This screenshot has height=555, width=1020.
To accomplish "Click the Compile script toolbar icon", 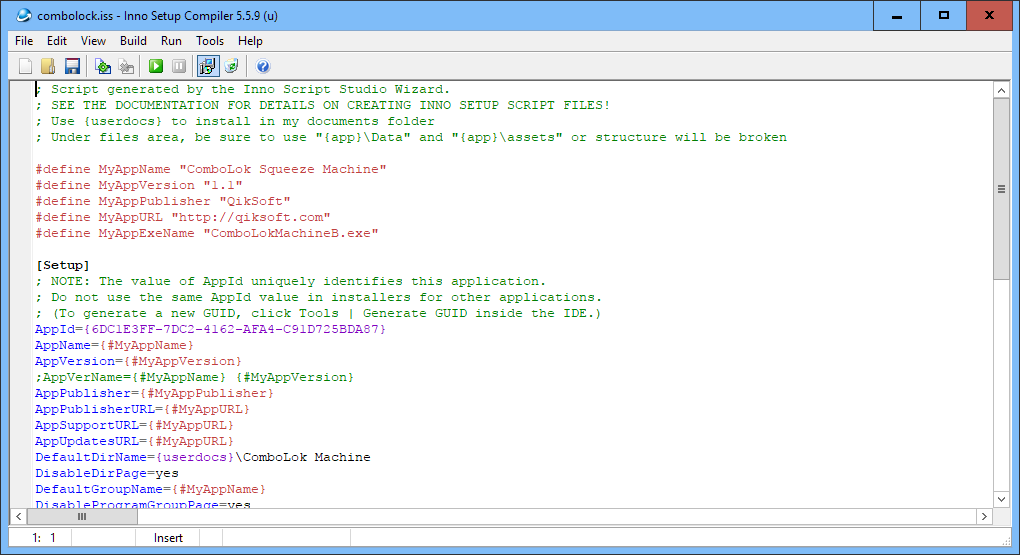I will coord(102,66).
